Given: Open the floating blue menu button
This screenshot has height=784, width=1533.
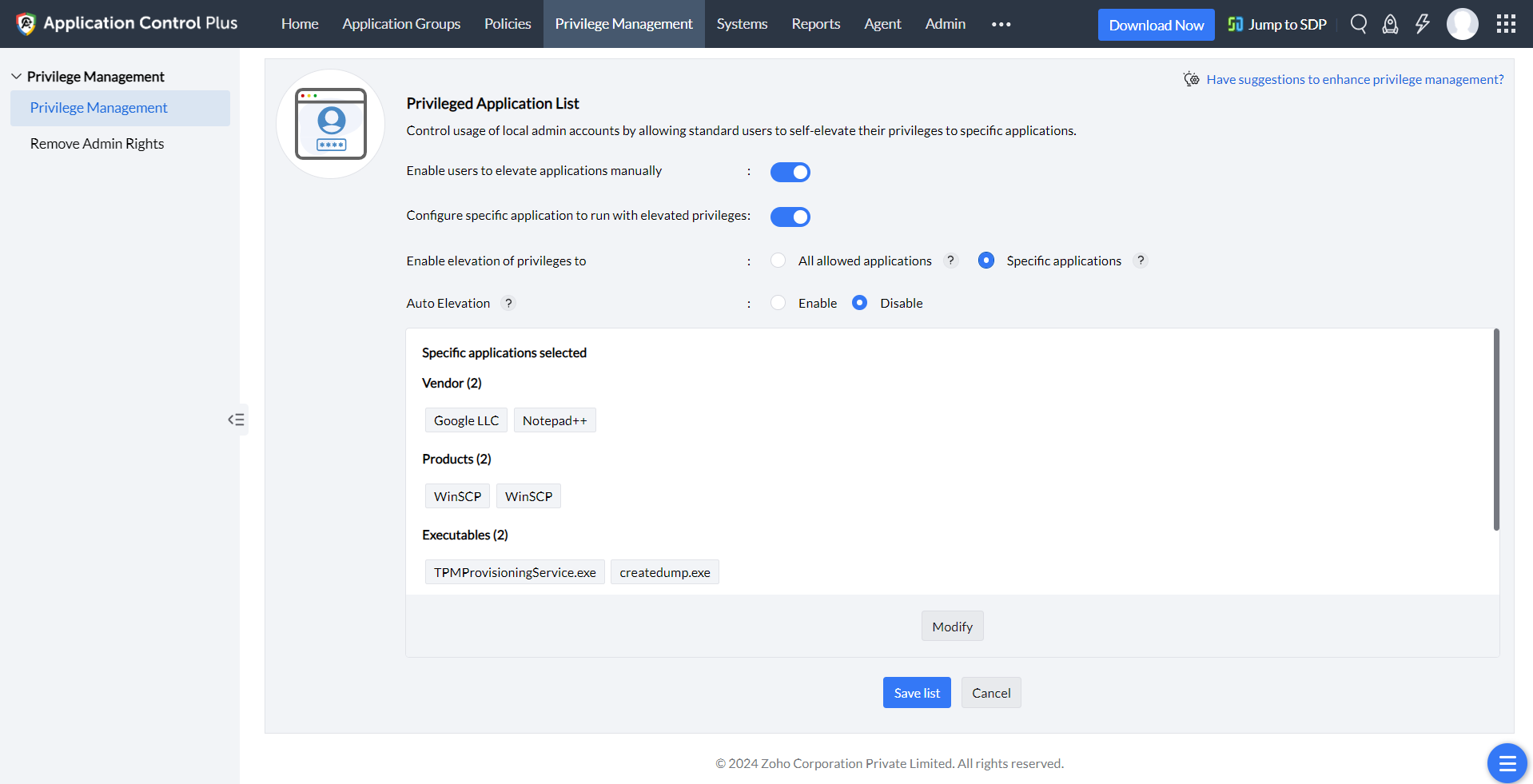Looking at the screenshot, I should (x=1507, y=763).
